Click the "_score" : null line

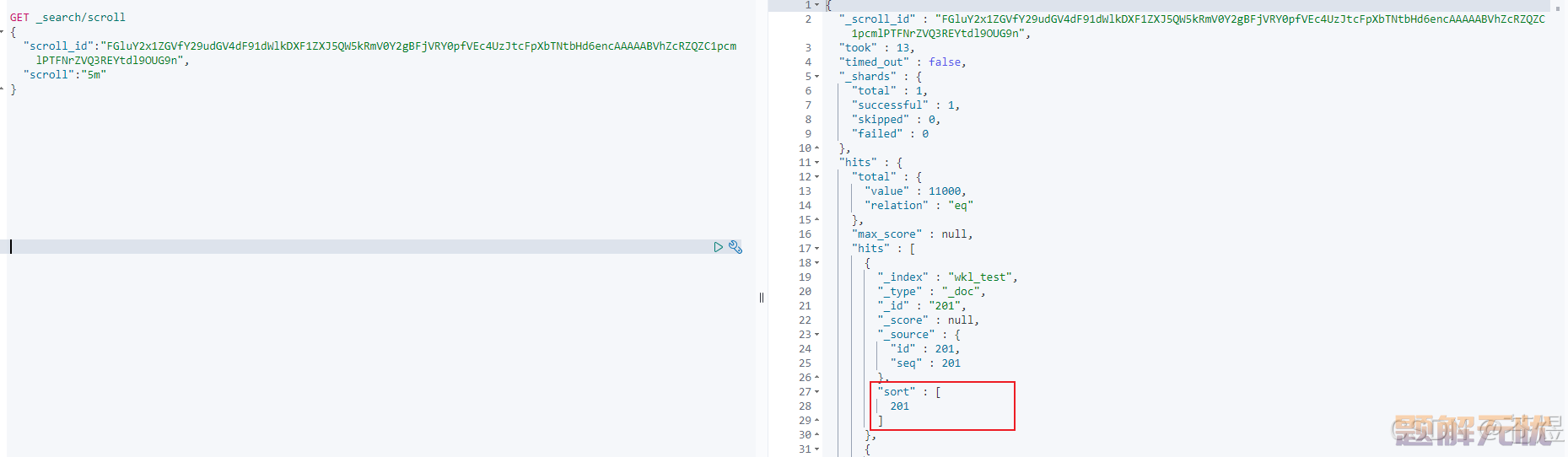[928, 320]
